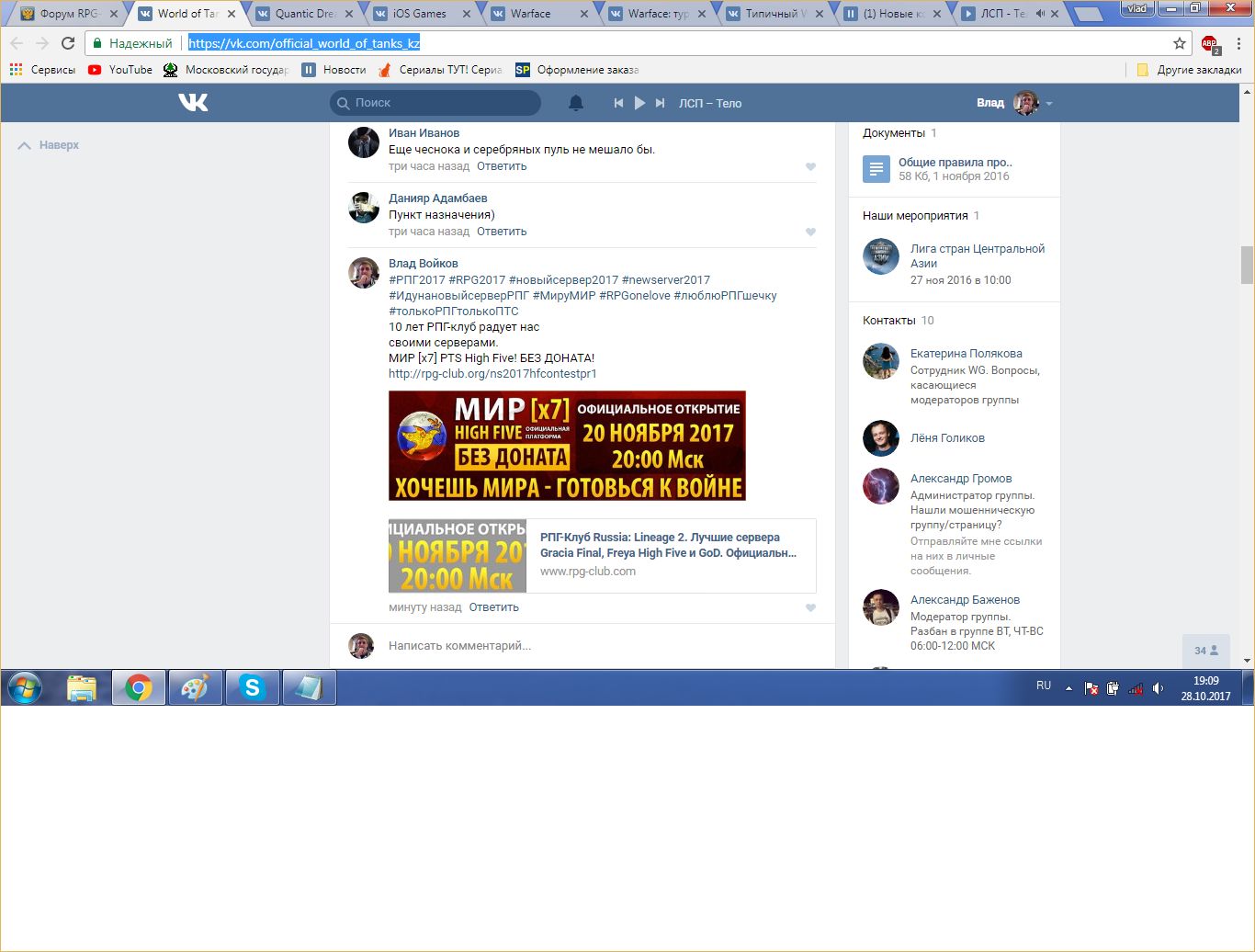Reply to Иван Иванов's comment

[502, 166]
